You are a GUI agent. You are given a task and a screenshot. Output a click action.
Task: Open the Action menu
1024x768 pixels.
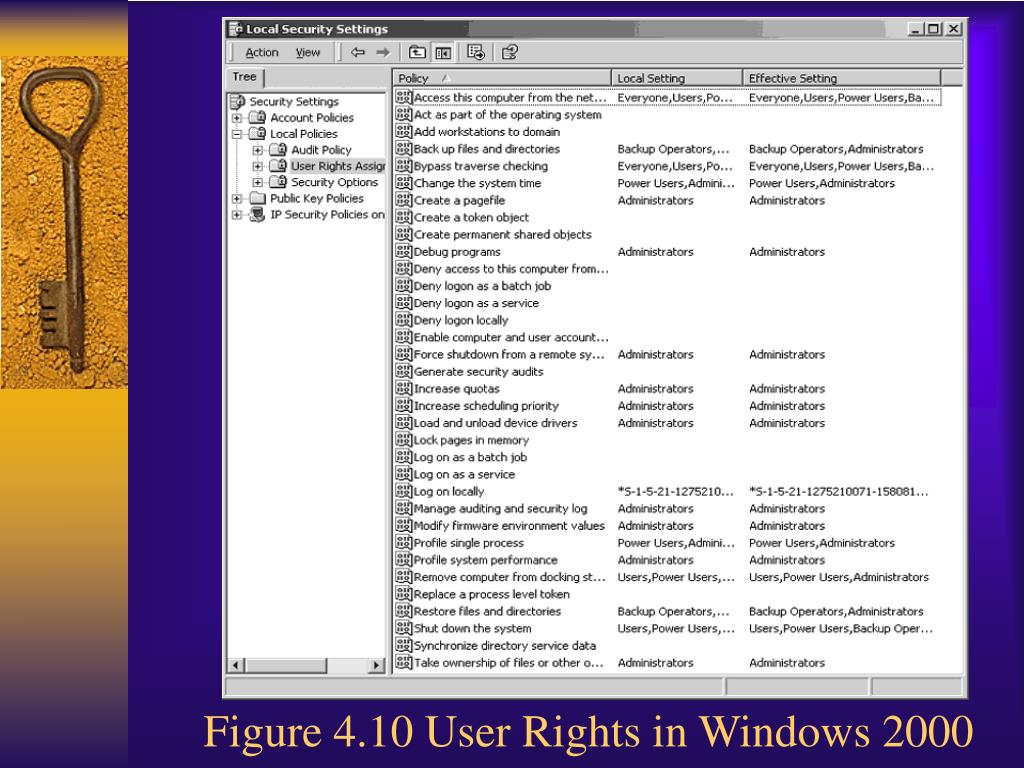(262, 52)
